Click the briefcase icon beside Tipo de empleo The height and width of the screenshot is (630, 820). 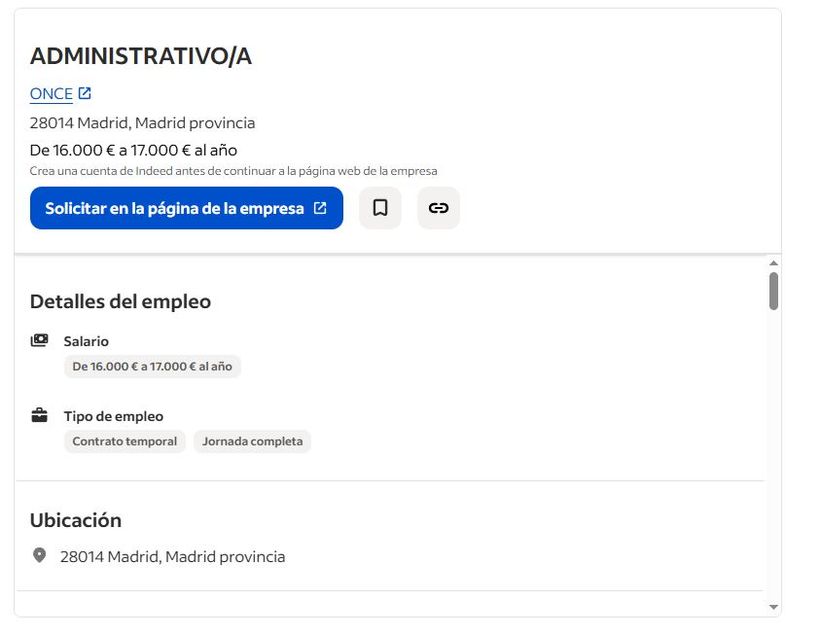pyautogui.click(x=39, y=415)
